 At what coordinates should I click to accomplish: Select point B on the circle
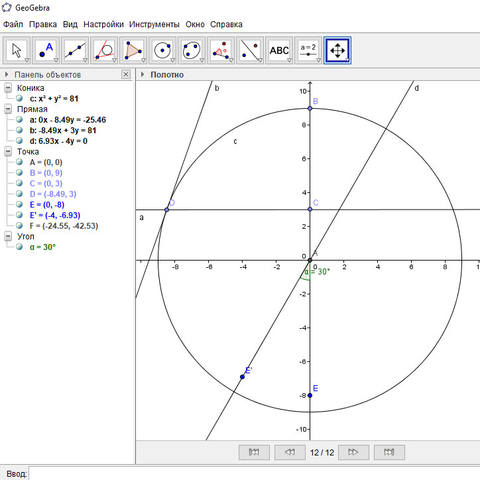click(310, 108)
